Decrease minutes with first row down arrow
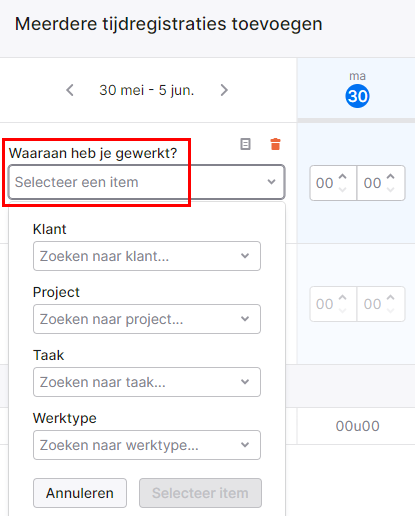Screen dimensions: 415x516 tap(390, 190)
